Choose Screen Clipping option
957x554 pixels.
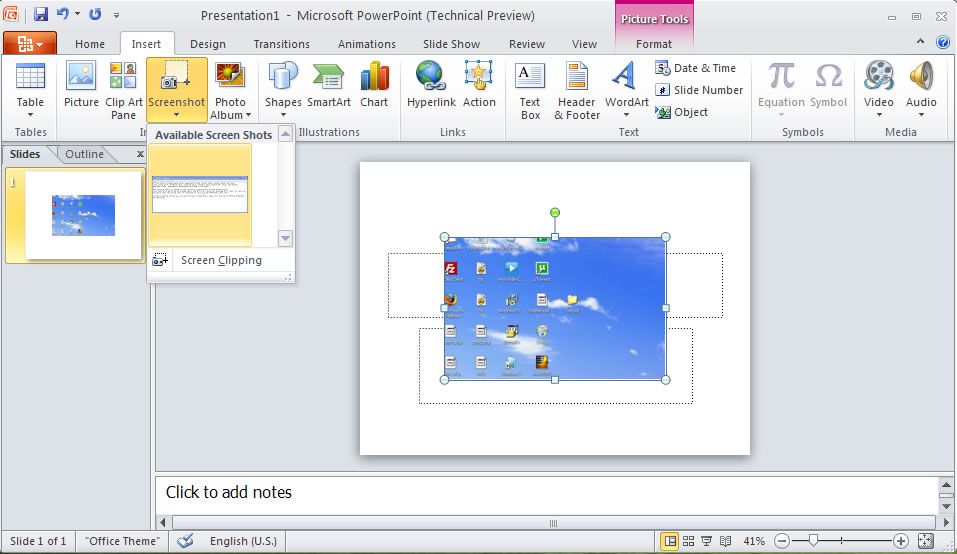pos(220,260)
